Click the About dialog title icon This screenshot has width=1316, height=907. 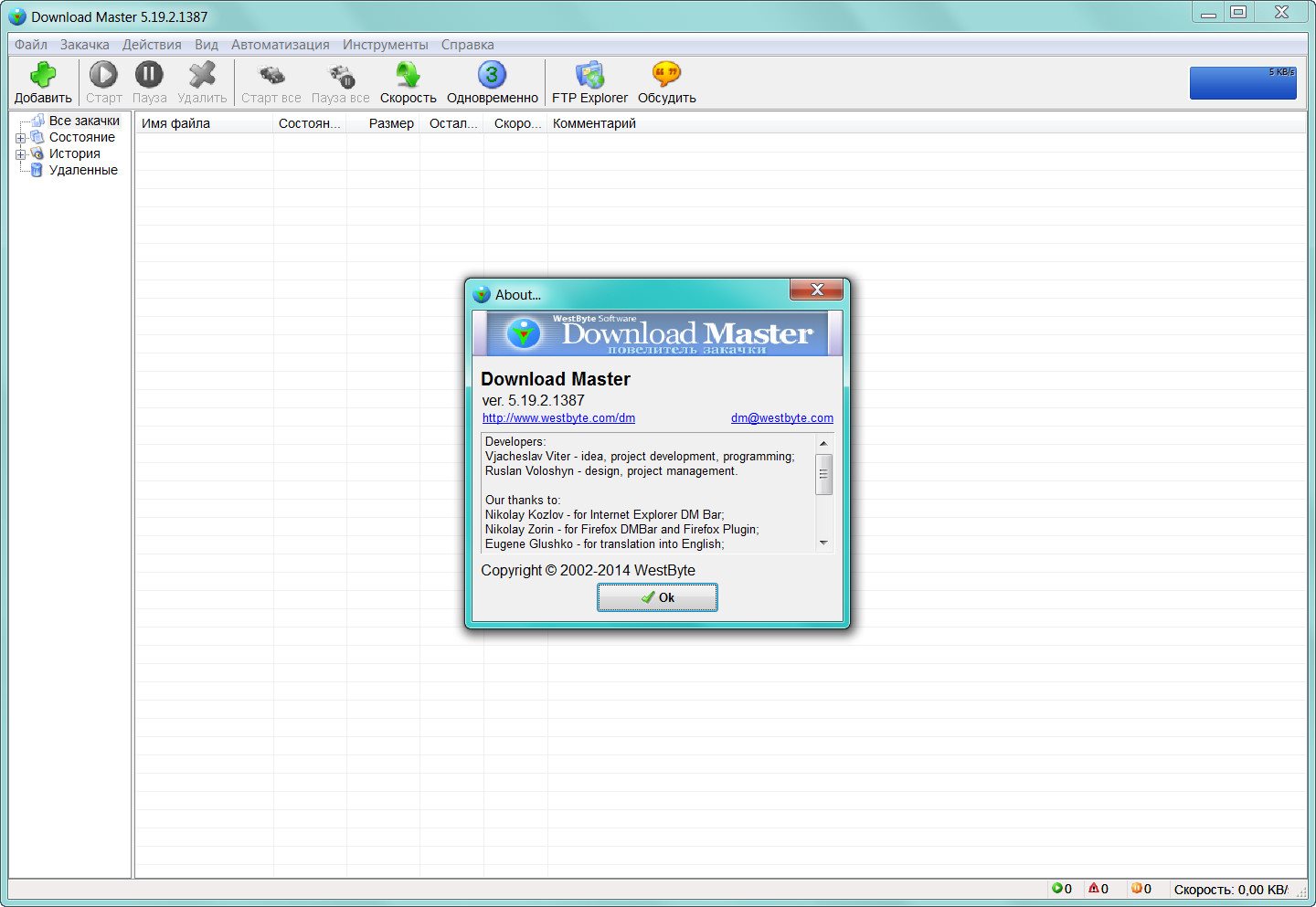pyautogui.click(x=482, y=294)
